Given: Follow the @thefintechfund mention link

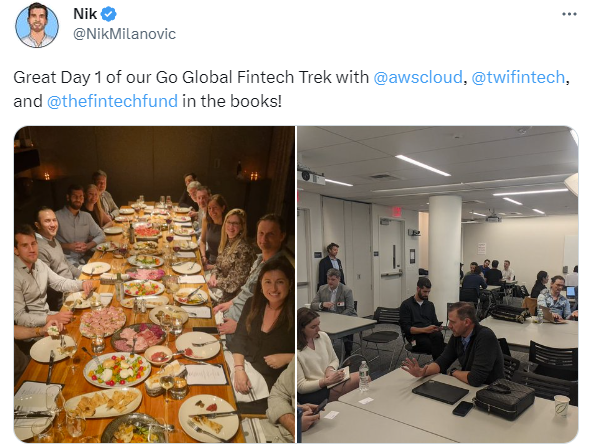Looking at the screenshot, I should [x=112, y=101].
